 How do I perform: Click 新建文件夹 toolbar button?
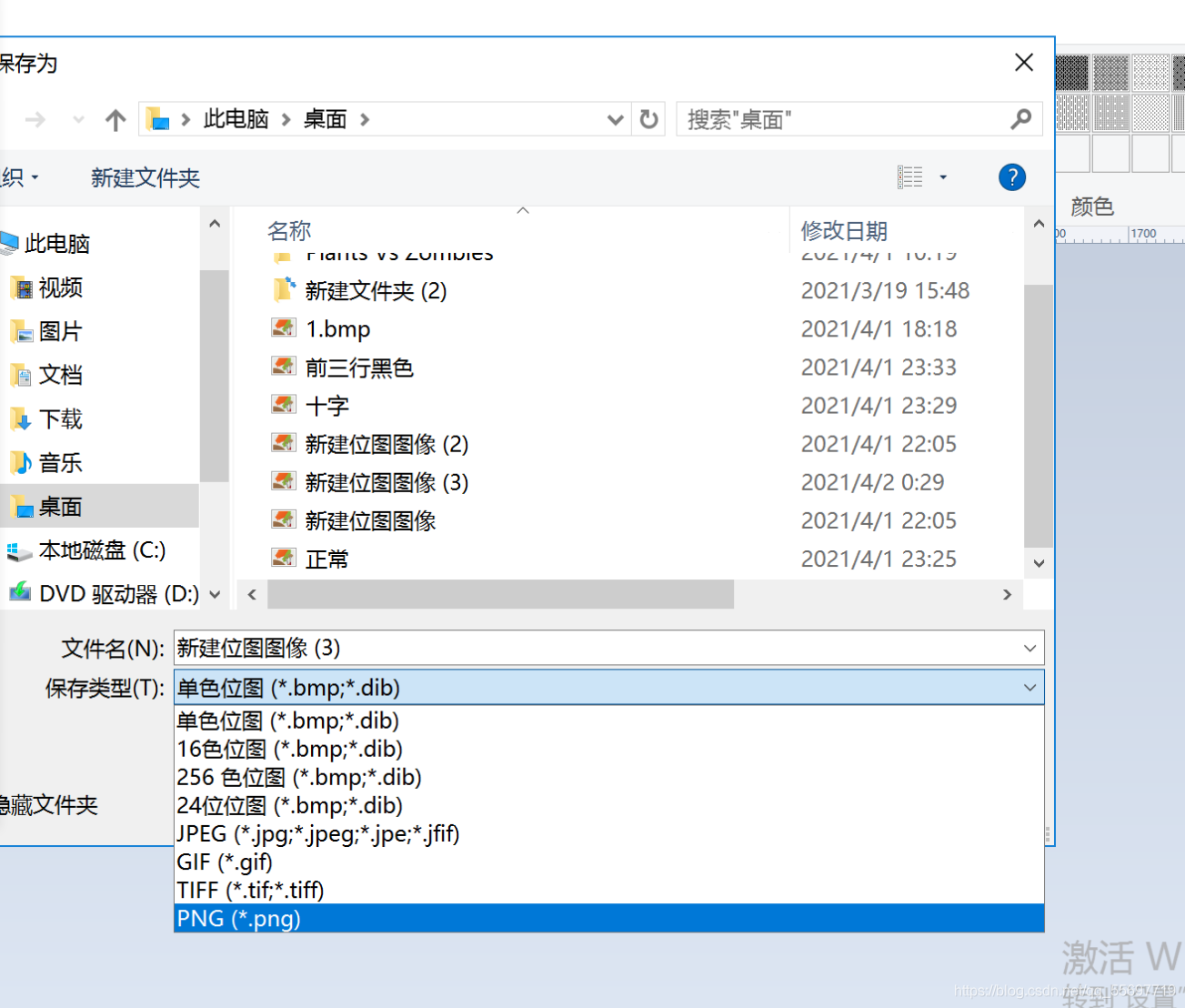146,177
